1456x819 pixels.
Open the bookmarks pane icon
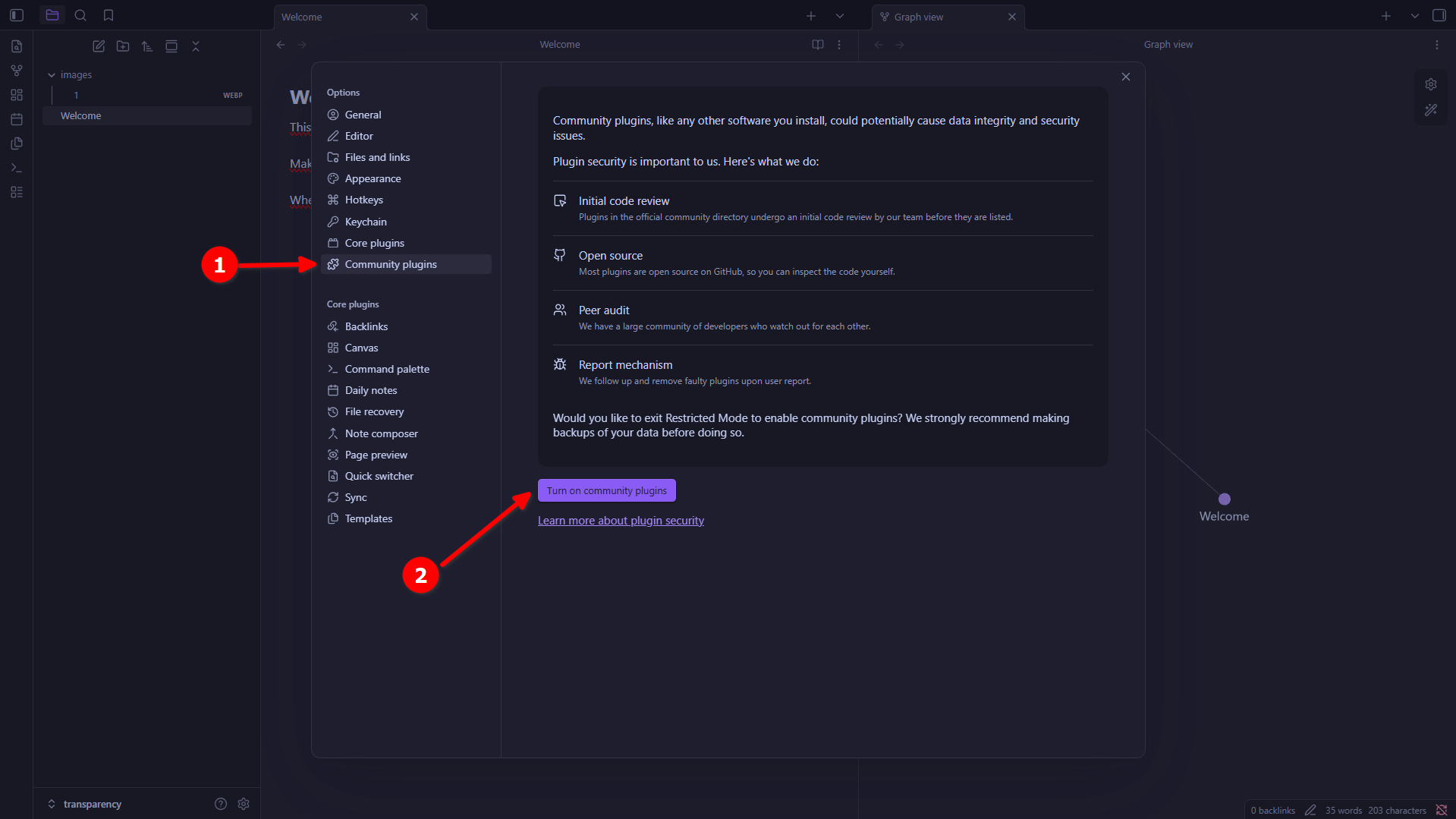click(108, 15)
